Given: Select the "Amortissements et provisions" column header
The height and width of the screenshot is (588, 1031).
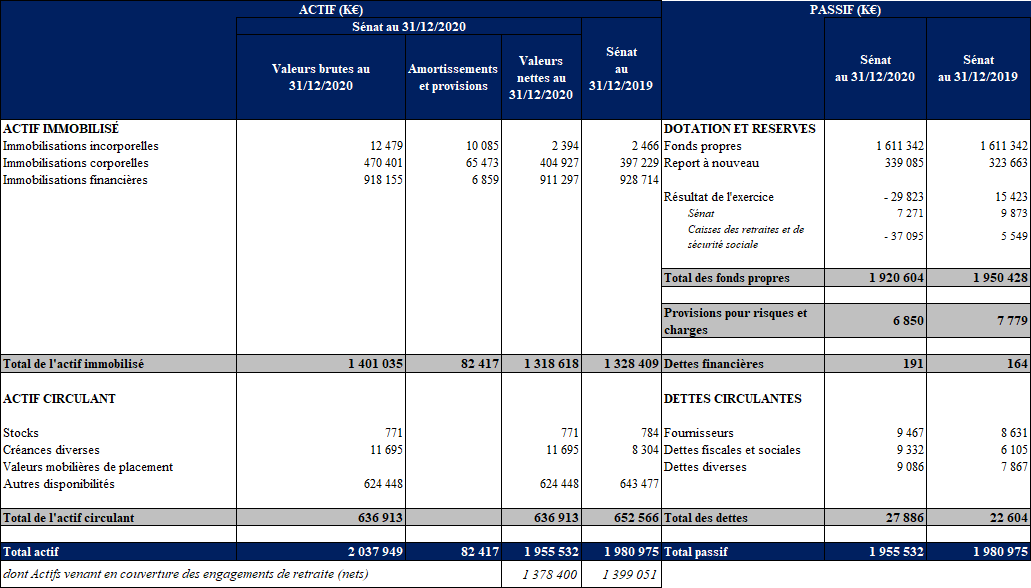Looking at the screenshot, I should click(x=453, y=77).
